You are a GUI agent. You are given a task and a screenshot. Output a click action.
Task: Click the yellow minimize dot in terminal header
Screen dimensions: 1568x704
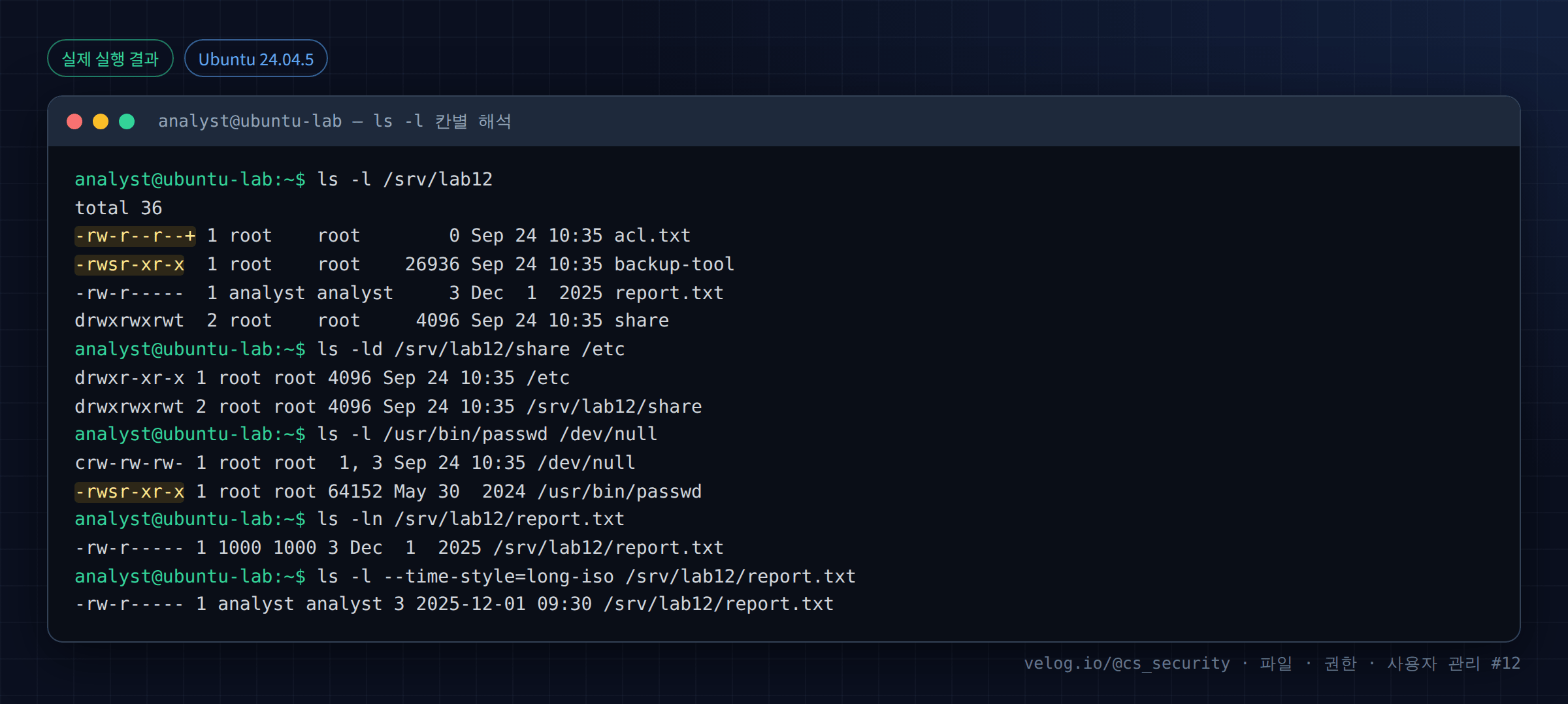click(101, 121)
